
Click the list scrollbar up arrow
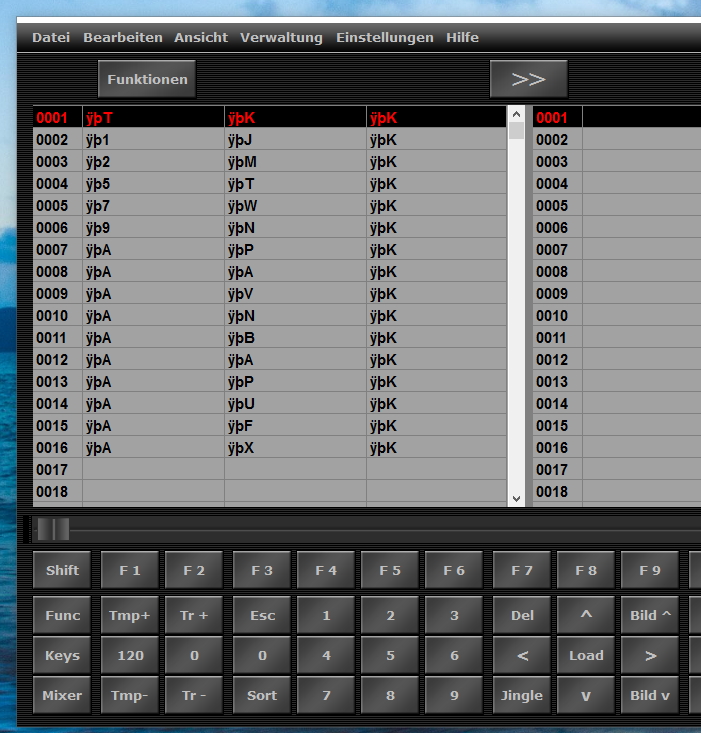pyautogui.click(x=516, y=113)
